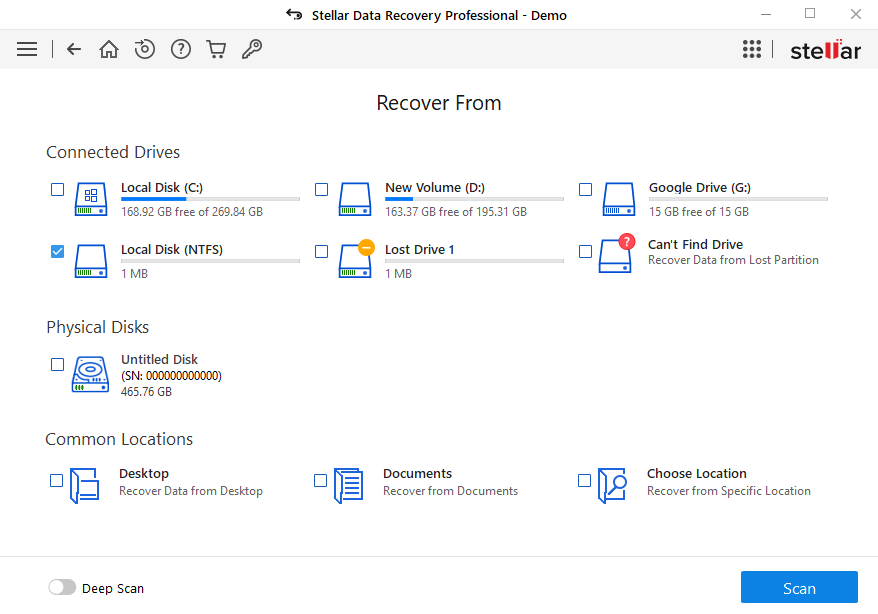Click the Stellar logo
878x614 pixels.
(825, 50)
